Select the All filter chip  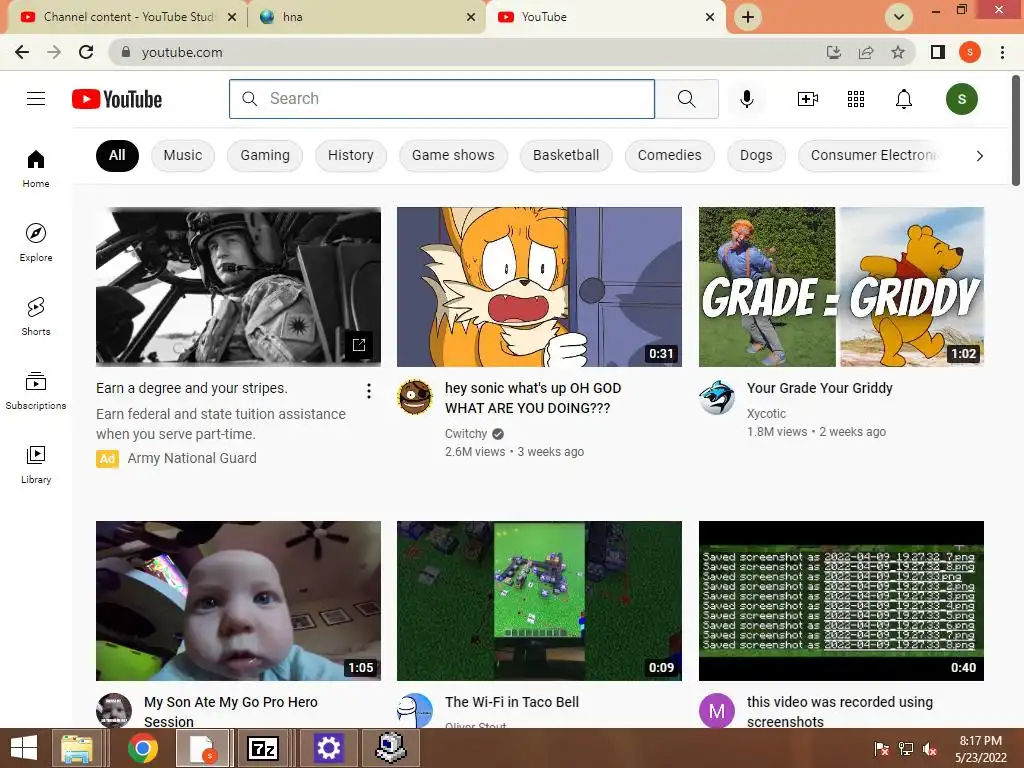point(117,155)
